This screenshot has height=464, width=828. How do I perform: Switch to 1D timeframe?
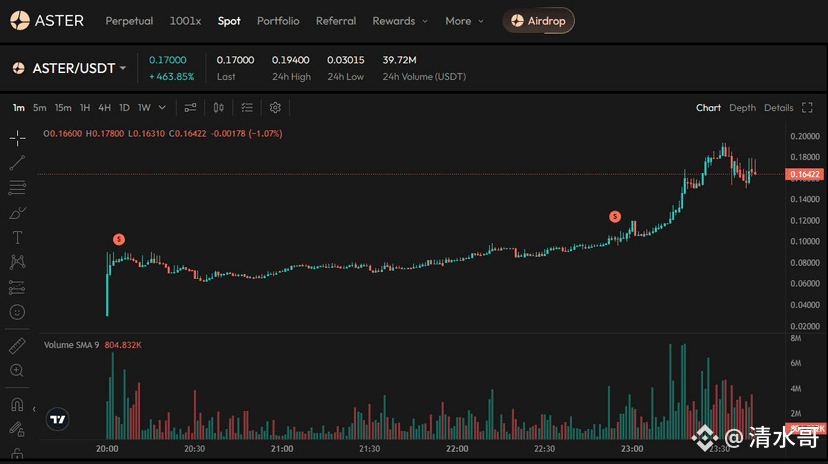124,108
